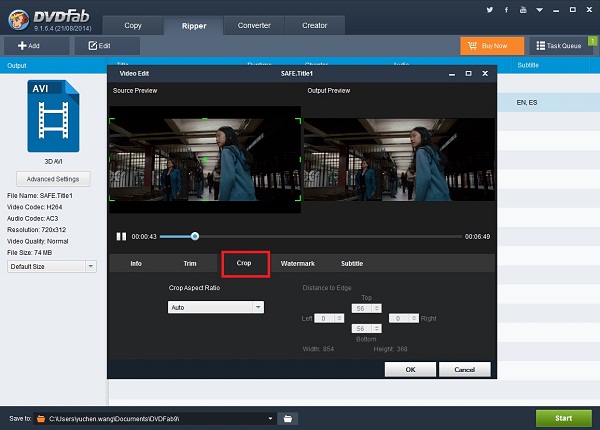Click the Bottom distance value field

(x=362, y=329)
